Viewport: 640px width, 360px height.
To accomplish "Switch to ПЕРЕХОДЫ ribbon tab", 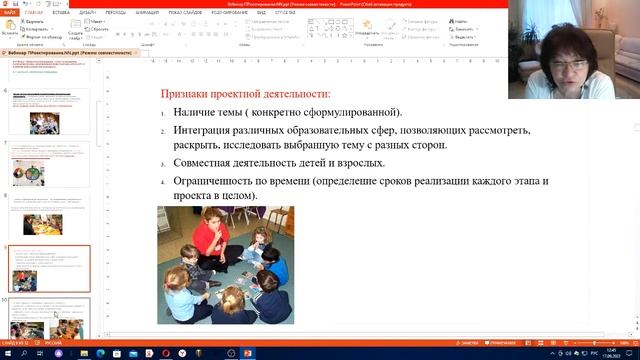I will pyautogui.click(x=116, y=13).
